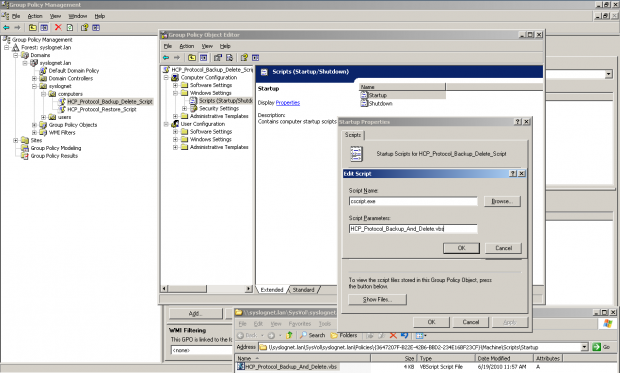Click OK in the Edit Script dialog
This screenshot has height=373, width=620.
[x=461, y=248]
